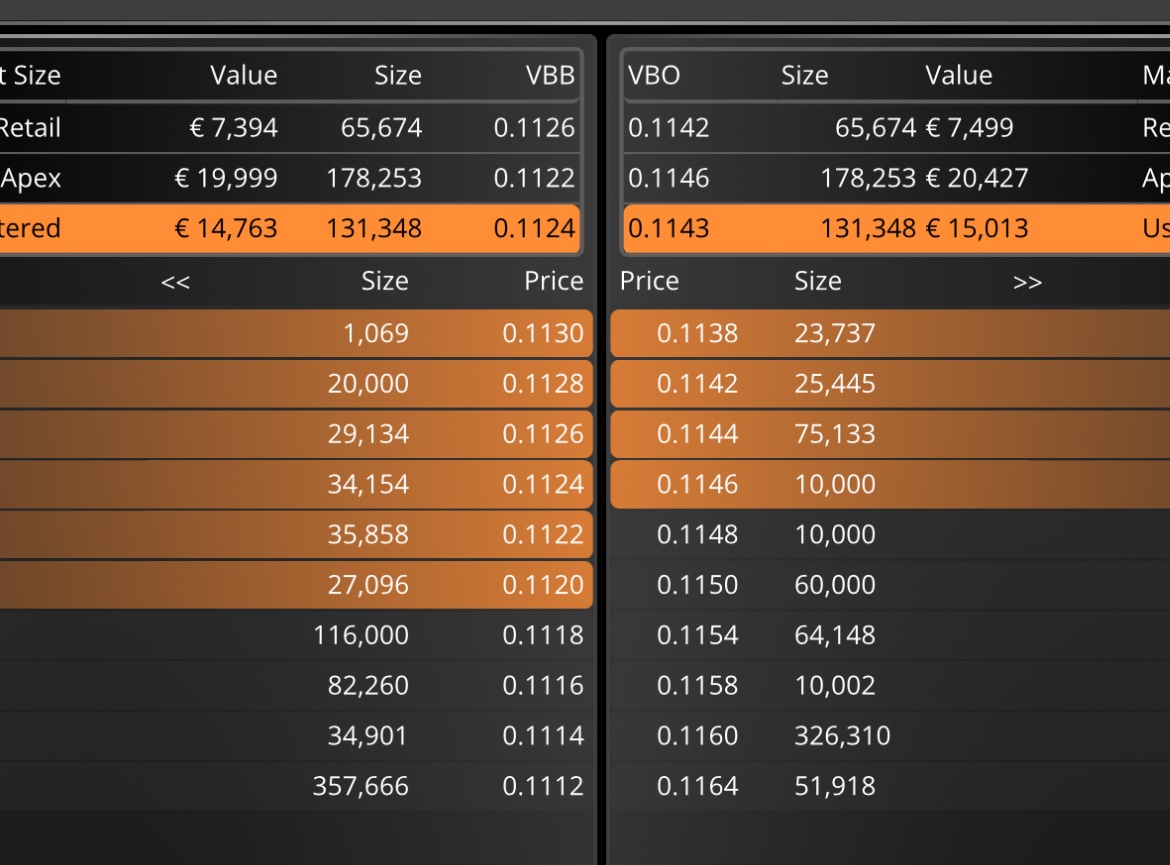Click the Retail row with € 7,394 value

pyautogui.click(x=290, y=128)
